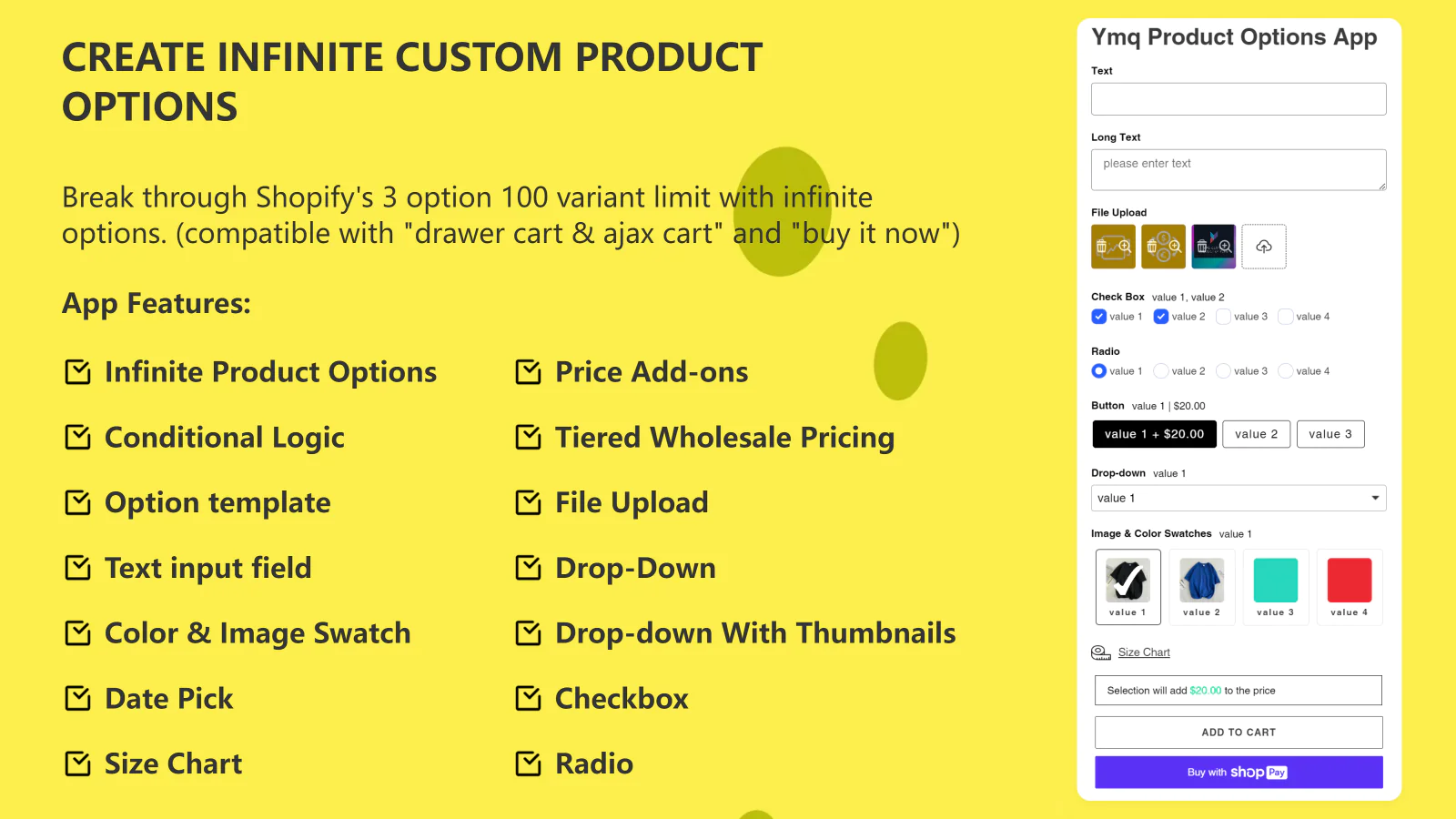Remove the second uploaded file via its trash icon
The image size is (1456, 819).
tap(1152, 247)
